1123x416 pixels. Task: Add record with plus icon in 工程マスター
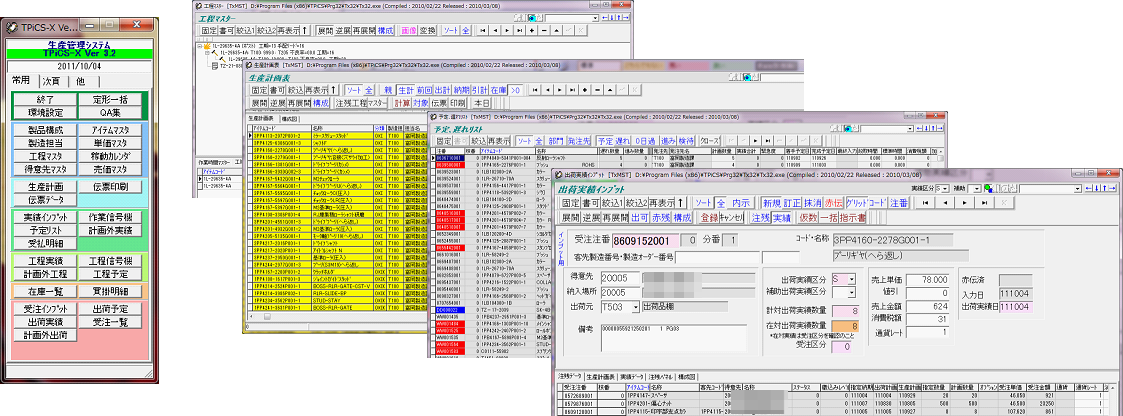531,30
